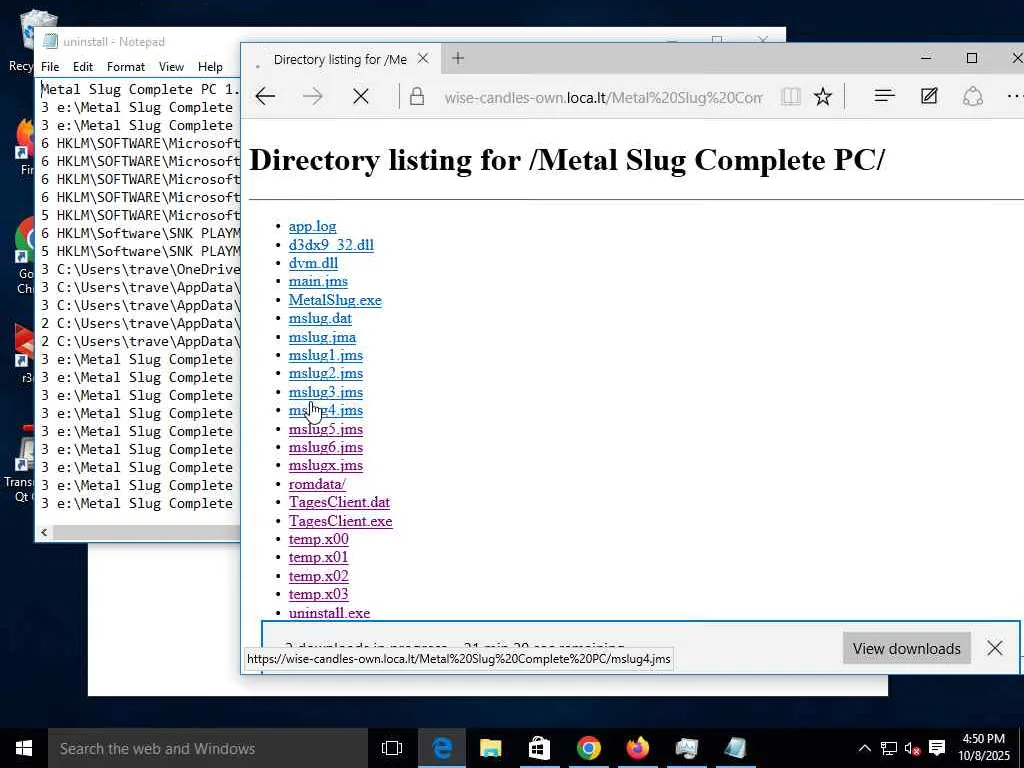Open Notepad Format menu
The height and width of the screenshot is (768, 1024).
pyautogui.click(x=125, y=67)
